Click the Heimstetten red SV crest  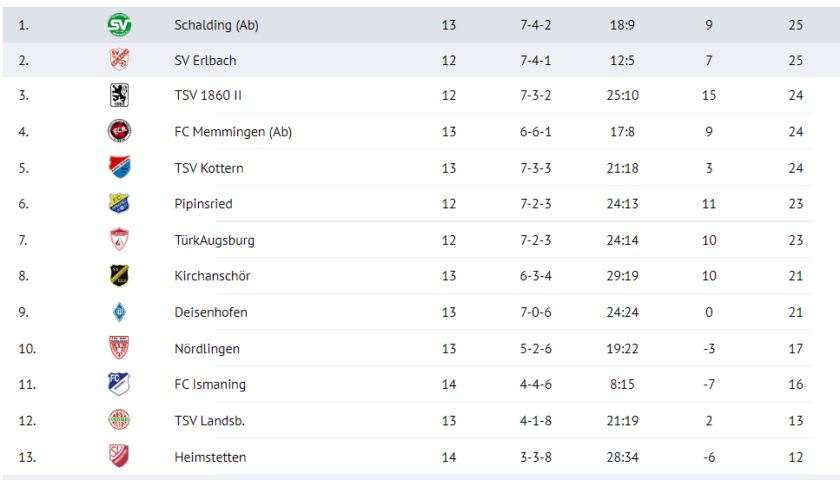click(x=119, y=456)
